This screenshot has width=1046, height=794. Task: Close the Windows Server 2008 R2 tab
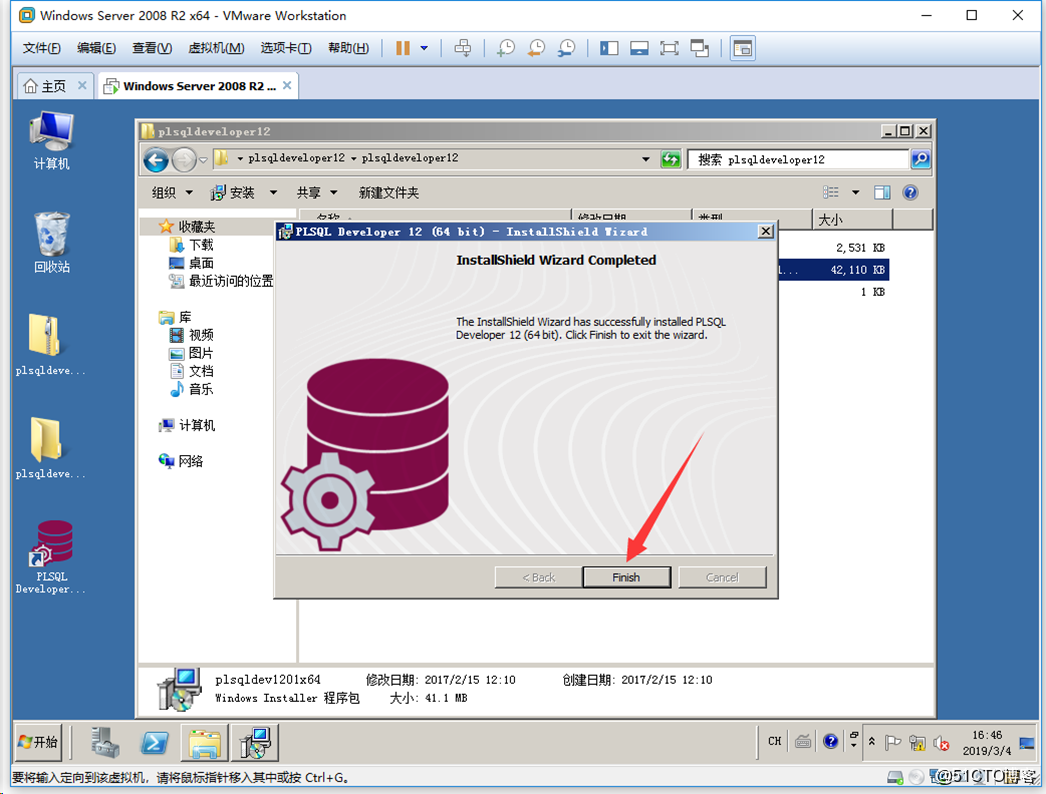pyautogui.click(x=287, y=85)
